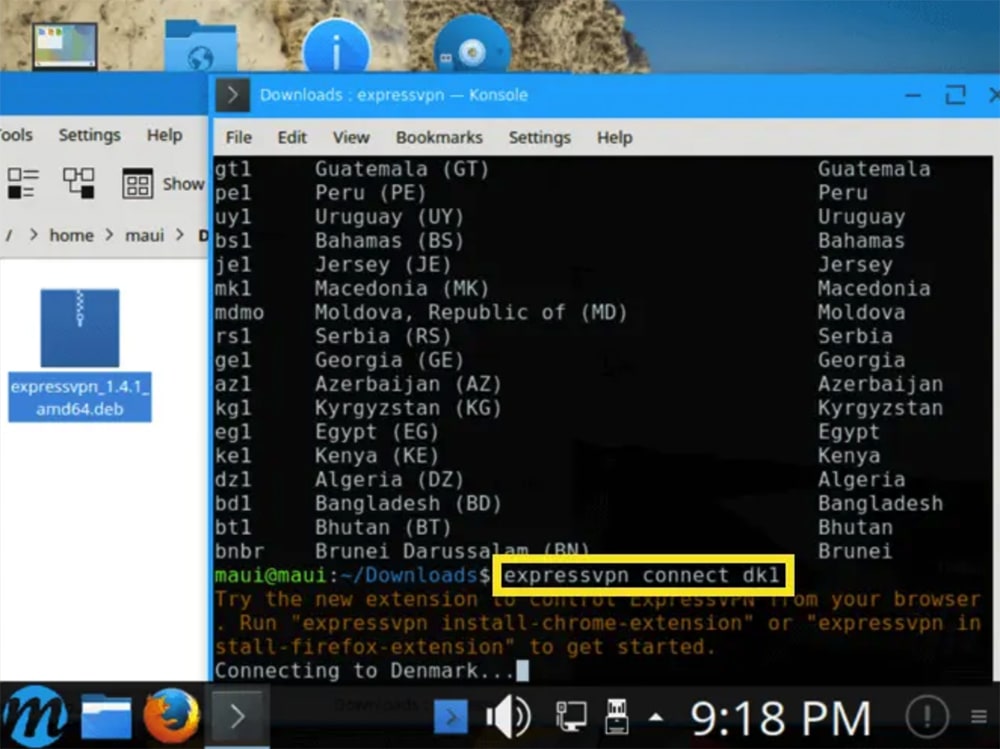Click 'Bhutan (BT)' terminal line

tap(383, 528)
